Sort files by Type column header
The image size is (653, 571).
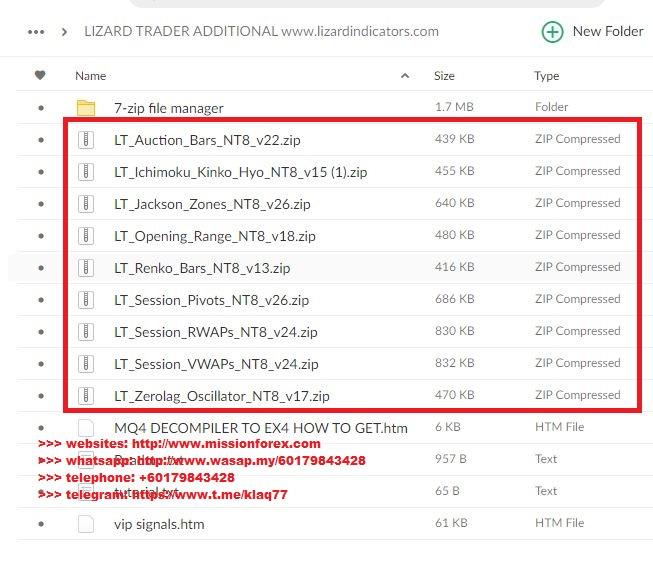(x=546, y=75)
